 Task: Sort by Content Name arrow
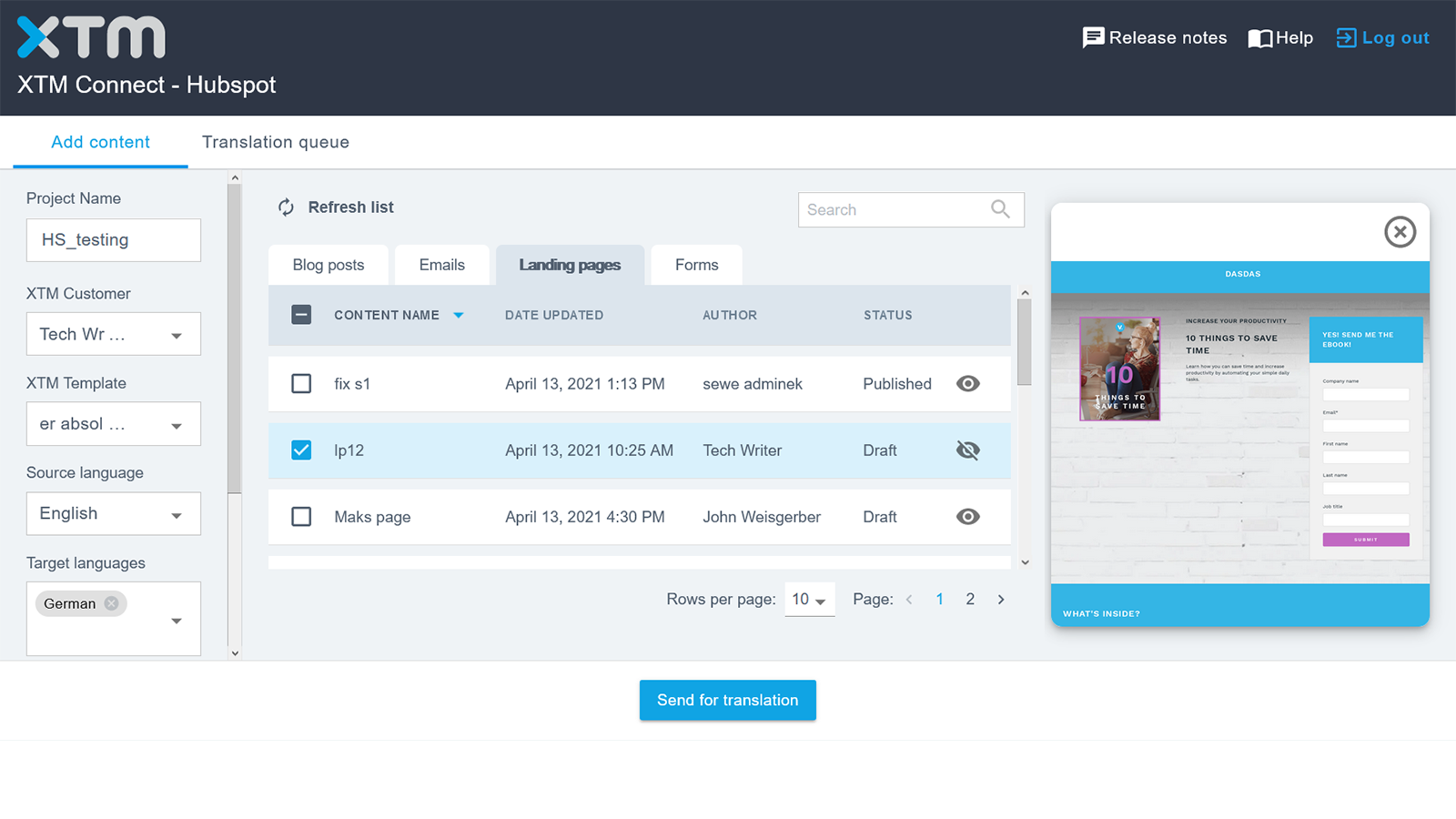click(459, 315)
